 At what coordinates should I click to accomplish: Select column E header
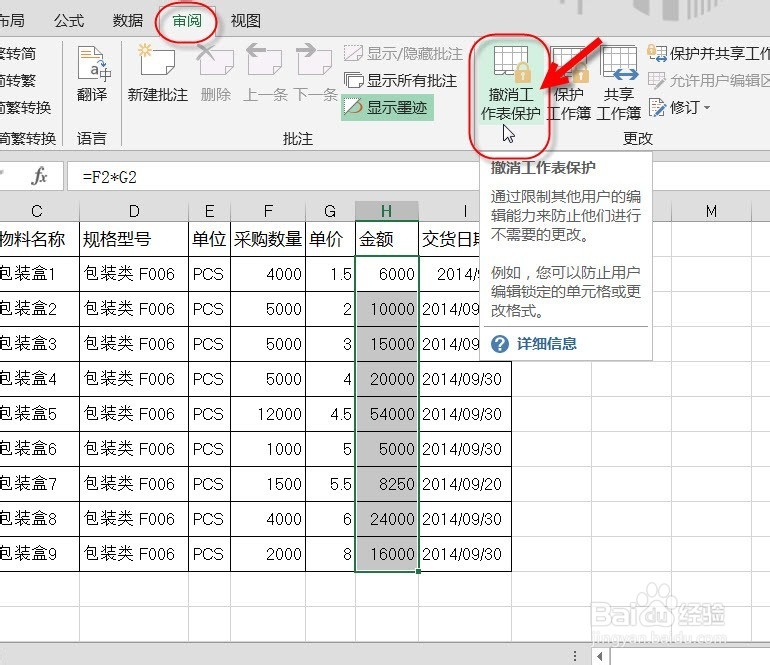pos(210,211)
